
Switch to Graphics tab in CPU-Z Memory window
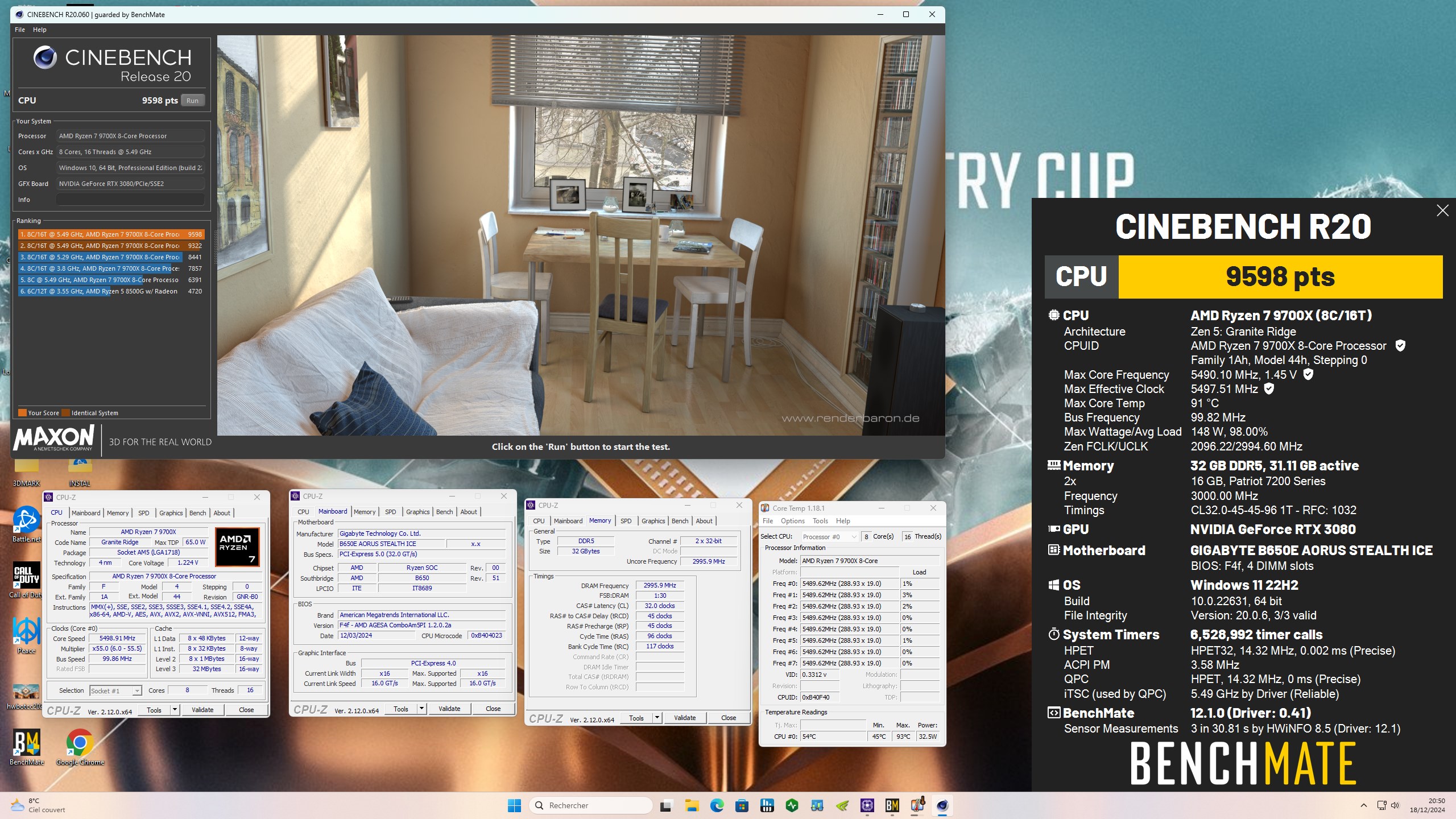click(653, 521)
